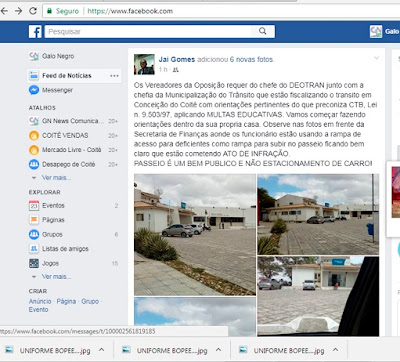Click the Facebook Pesquisar search field
This screenshot has width=400, height=362.
(x=148, y=31)
